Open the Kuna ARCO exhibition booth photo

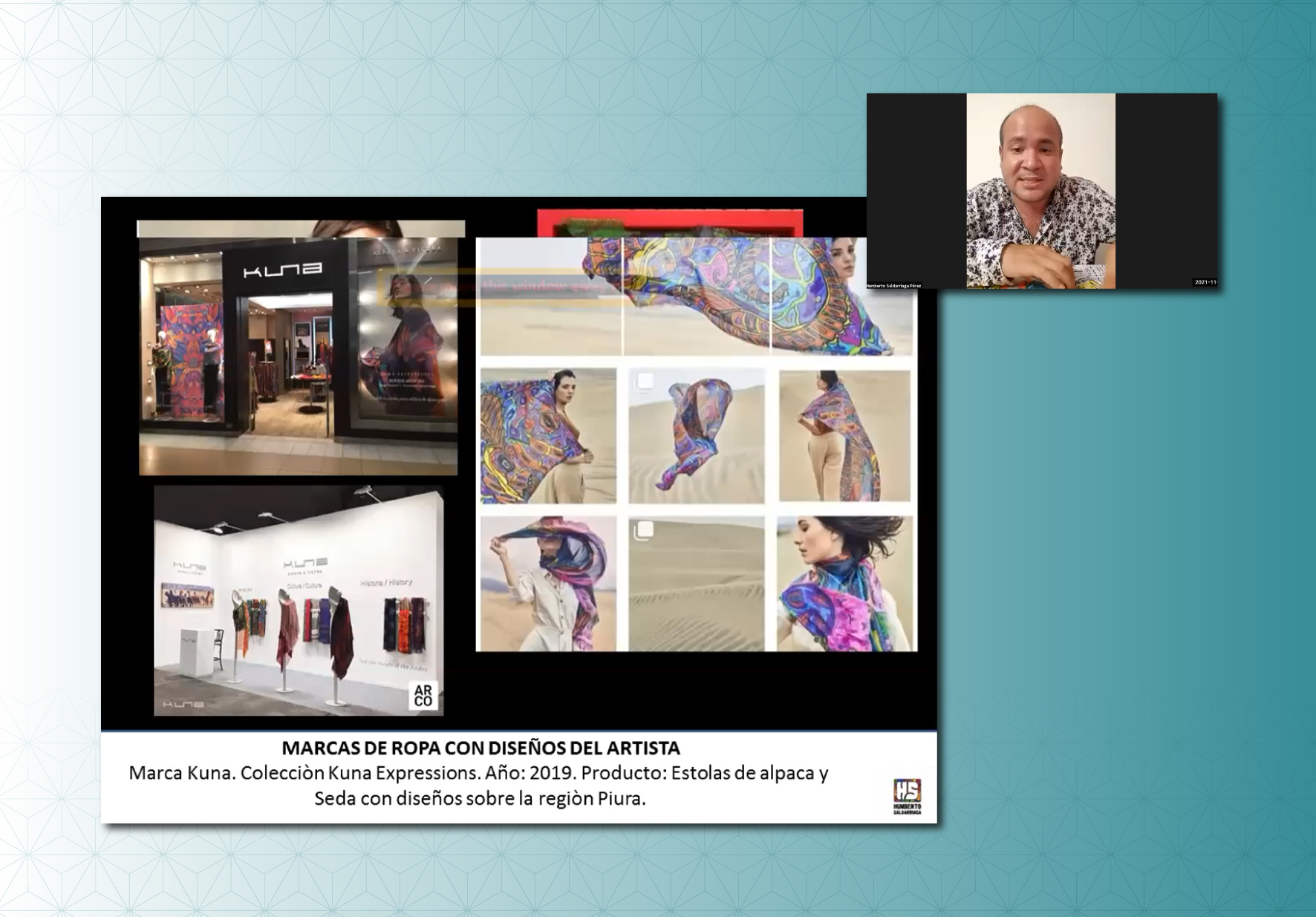299,601
